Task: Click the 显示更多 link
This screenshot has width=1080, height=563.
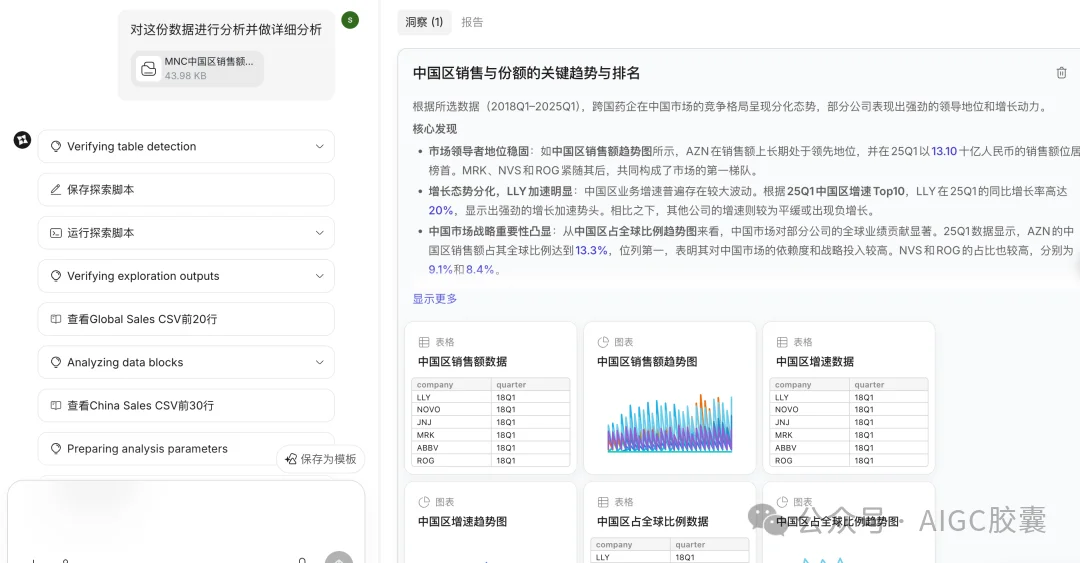Action: [435, 298]
